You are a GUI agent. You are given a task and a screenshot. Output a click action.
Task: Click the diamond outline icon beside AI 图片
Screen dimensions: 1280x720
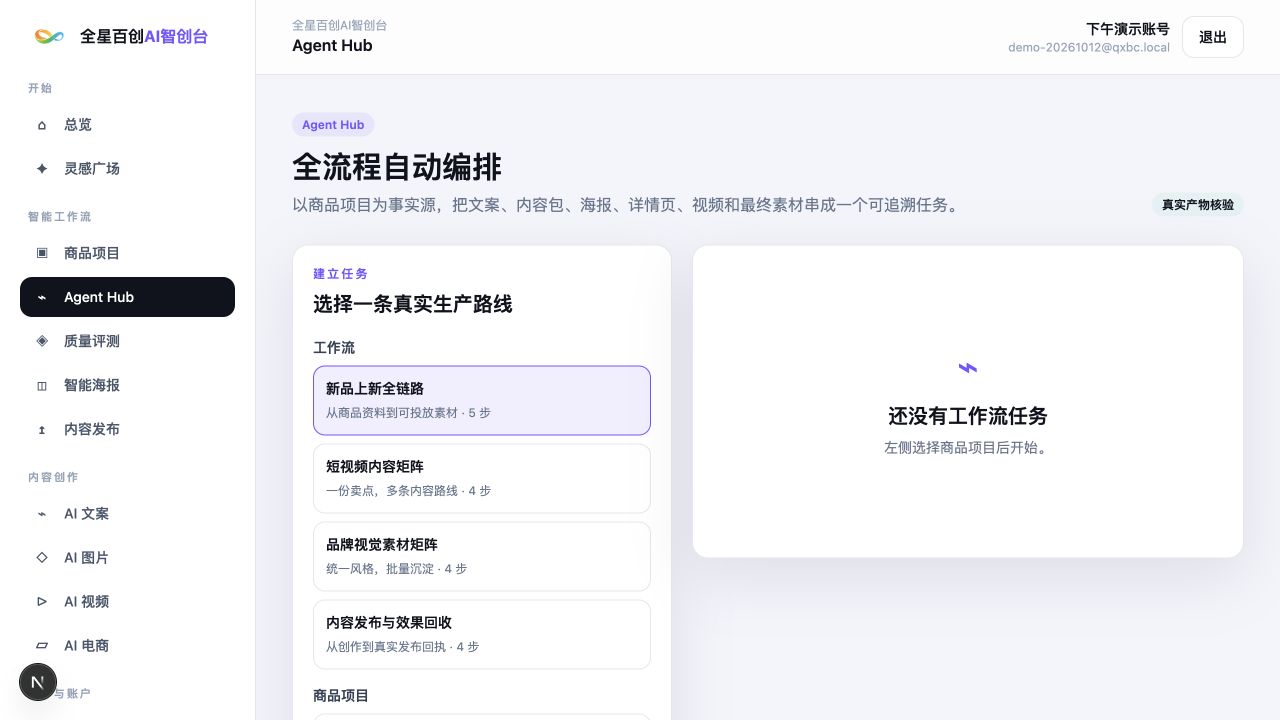[42, 558]
